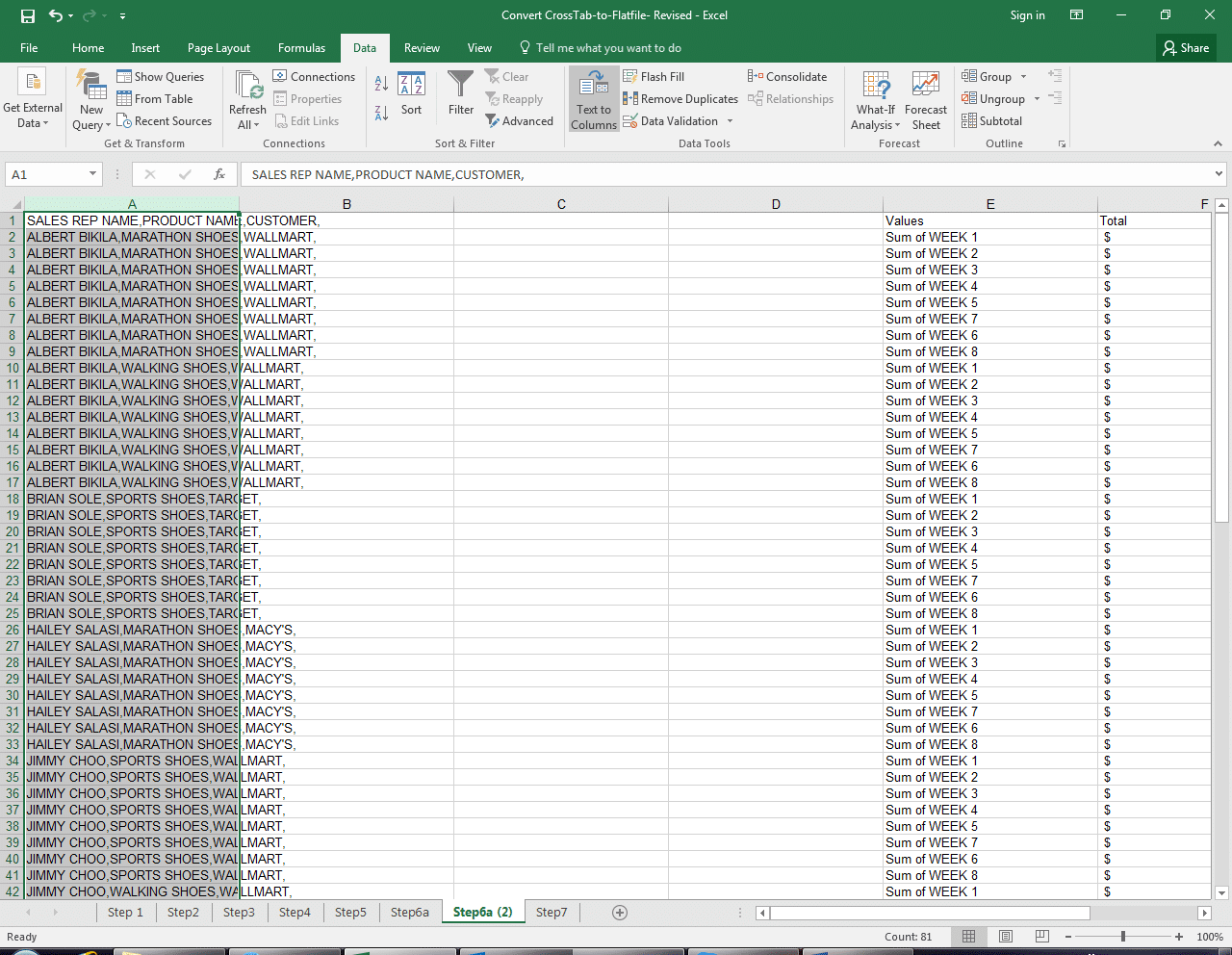
Task: Open Ribbon Display Options
Action: tap(1077, 15)
